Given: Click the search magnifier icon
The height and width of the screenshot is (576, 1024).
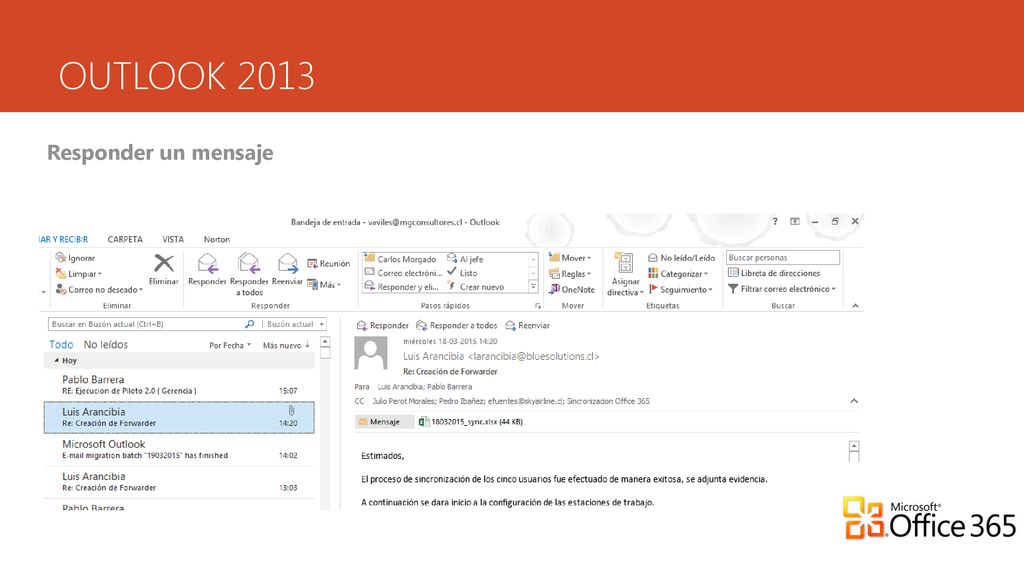Looking at the screenshot, I should click(x=249, y=324).
